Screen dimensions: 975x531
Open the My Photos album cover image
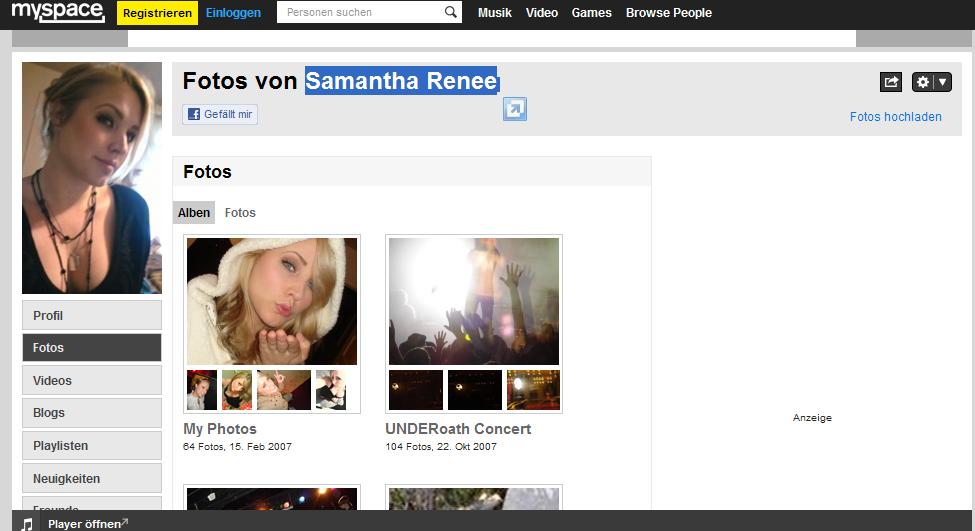[272, 301]
